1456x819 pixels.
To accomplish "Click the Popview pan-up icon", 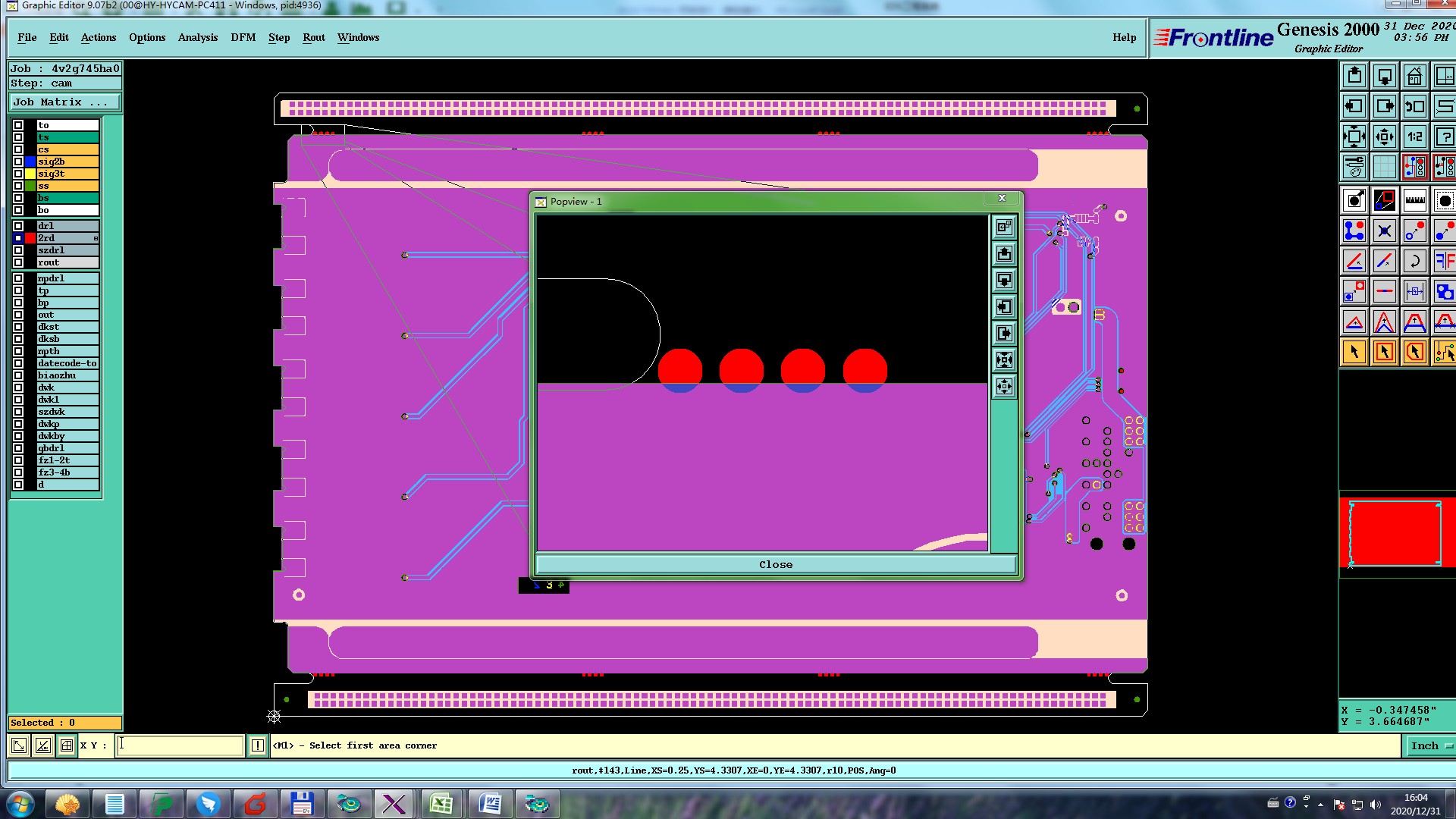I will pos(1004,253).
